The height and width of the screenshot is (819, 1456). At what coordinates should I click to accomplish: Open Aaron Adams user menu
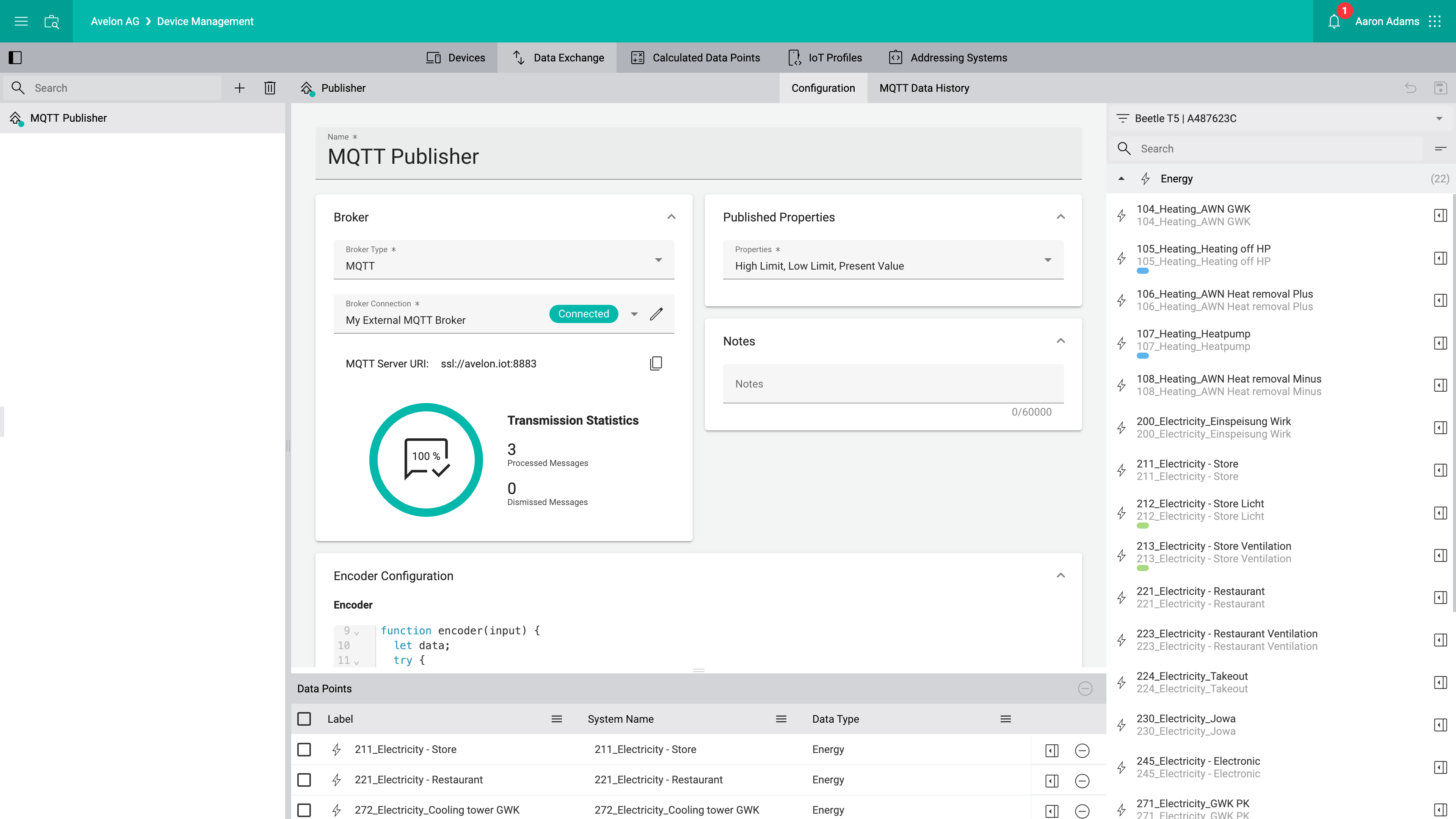click(1387, 22)
